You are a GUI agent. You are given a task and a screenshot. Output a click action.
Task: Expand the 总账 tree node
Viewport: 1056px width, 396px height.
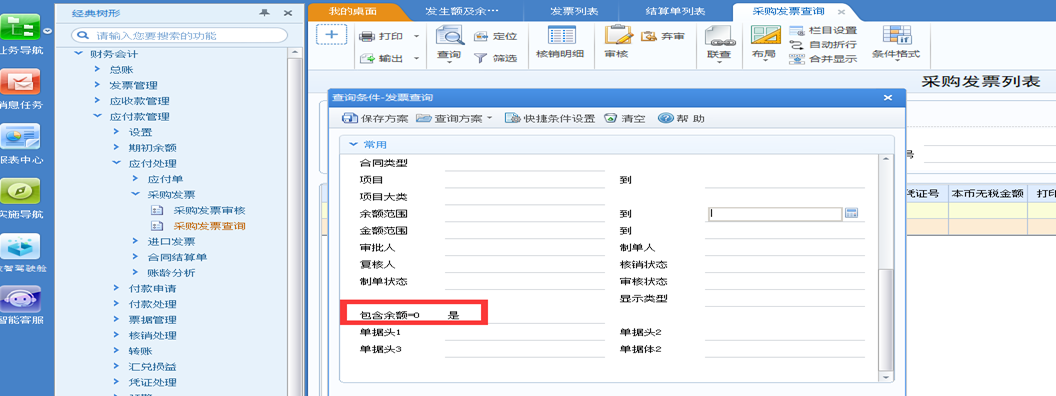click(97, 69)
